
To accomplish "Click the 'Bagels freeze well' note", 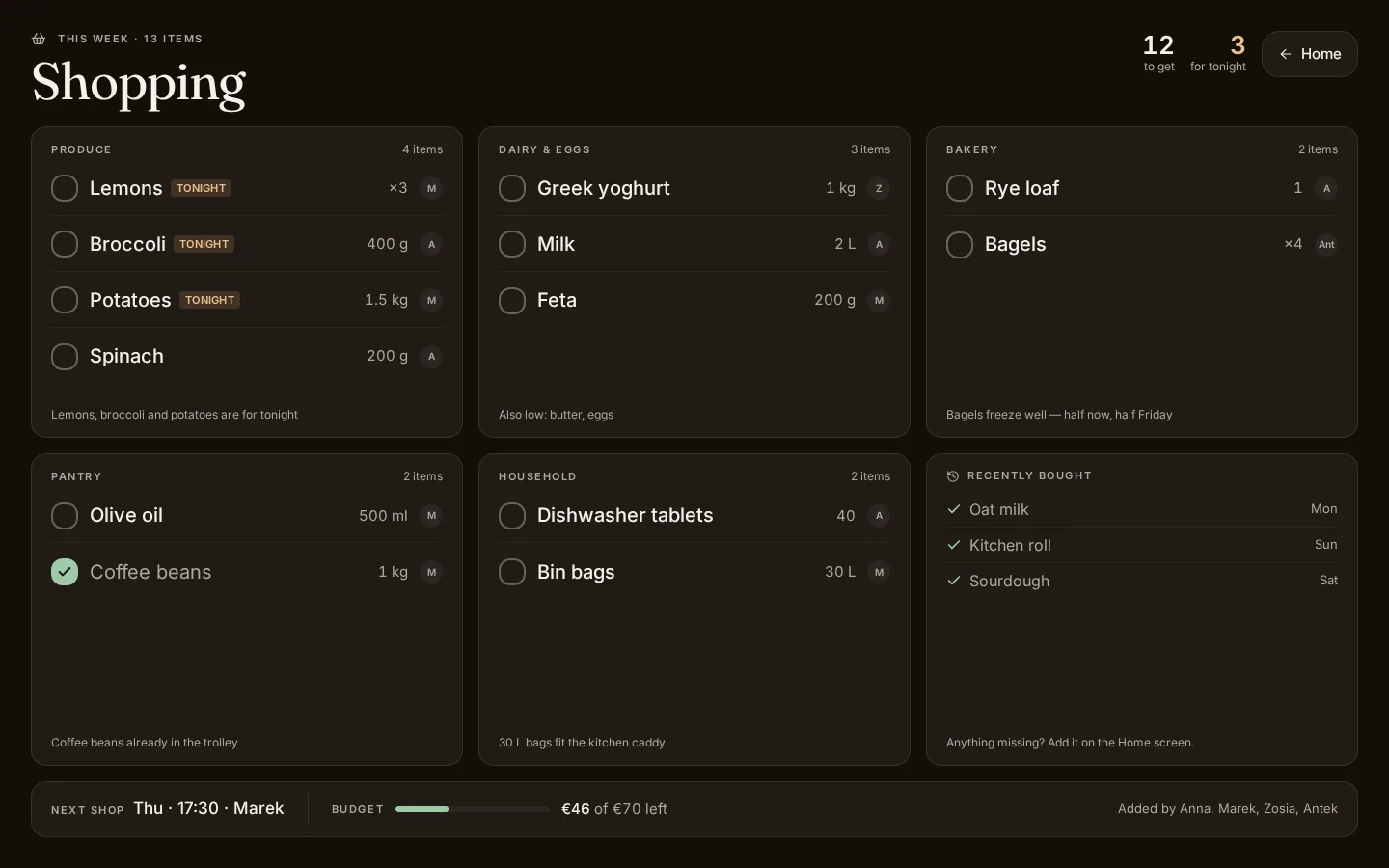I will (1059, 415).
